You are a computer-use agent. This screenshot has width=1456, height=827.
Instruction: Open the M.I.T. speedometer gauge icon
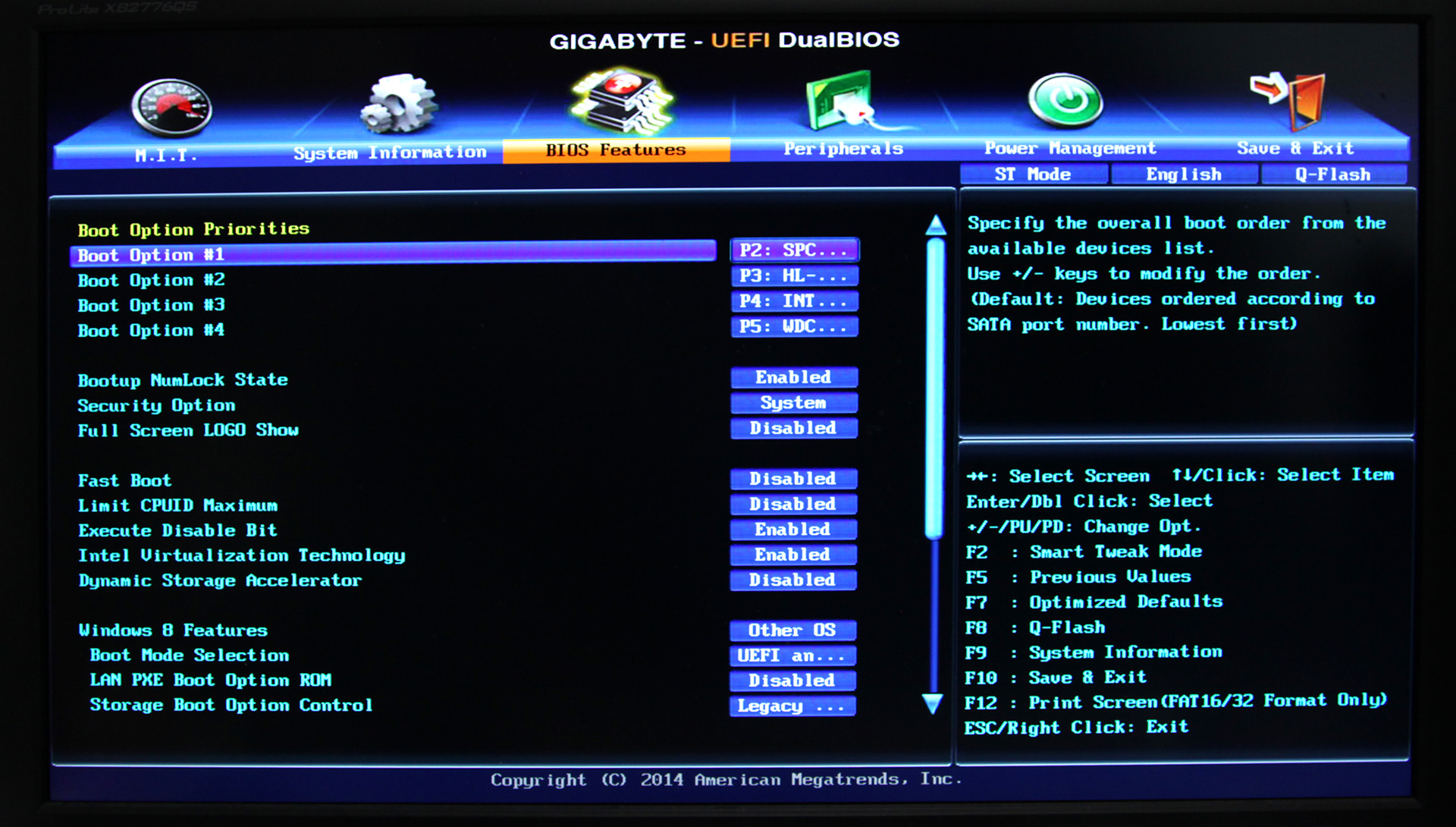point(171,107)
